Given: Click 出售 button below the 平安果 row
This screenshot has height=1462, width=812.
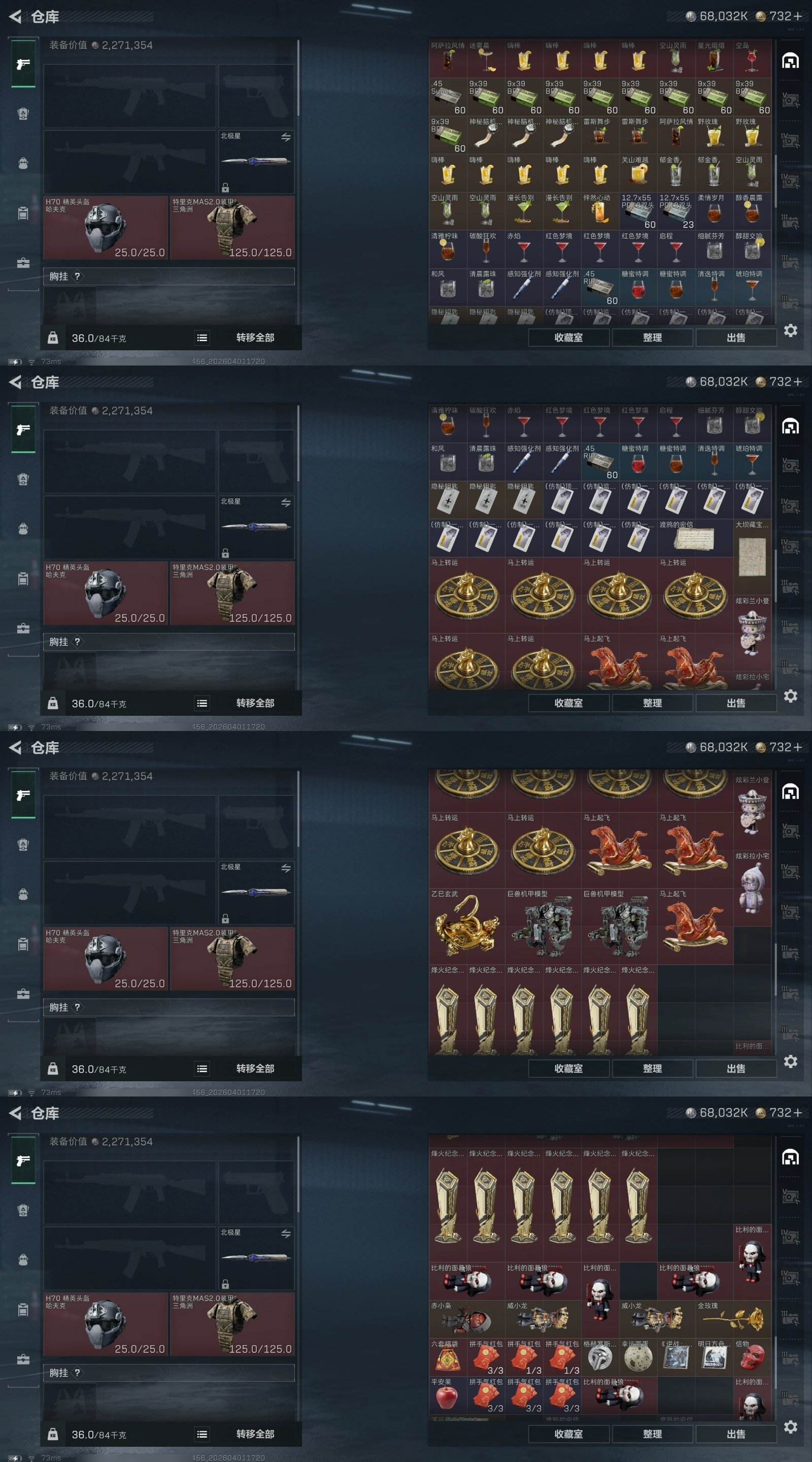Looking at the screenshot, I should coord(736,1434).
